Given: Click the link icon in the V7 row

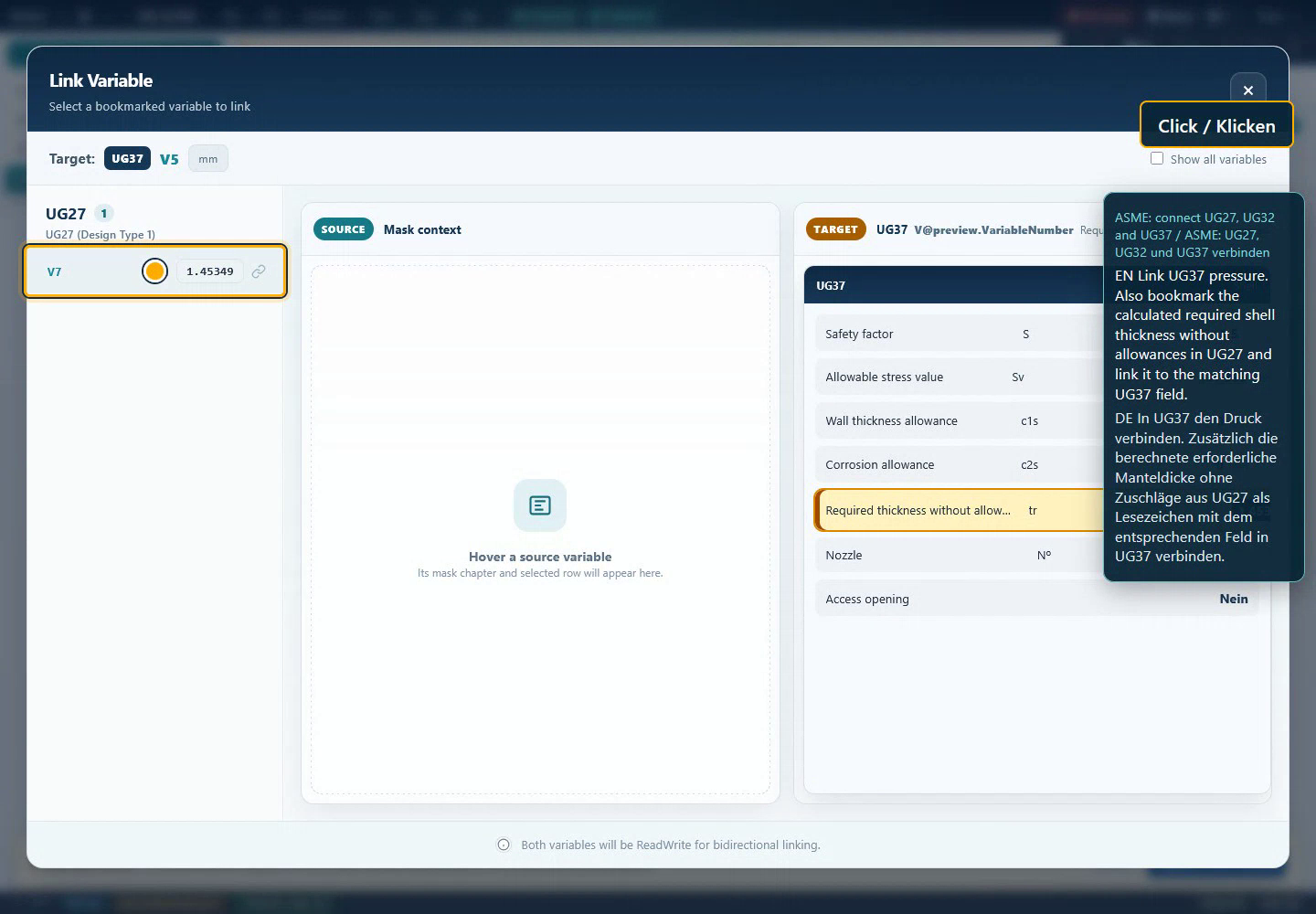Looking at the screenshot, I should [259, 271].
